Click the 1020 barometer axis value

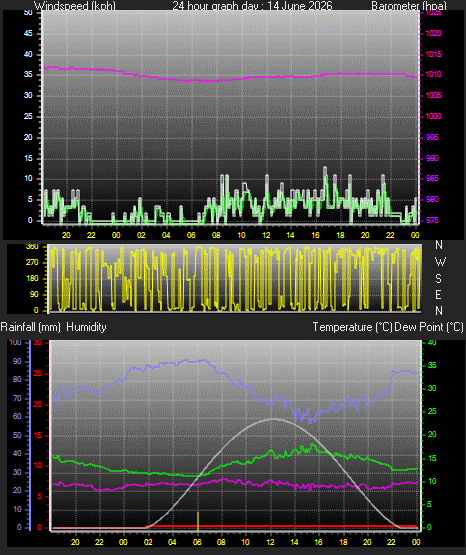tap(433, 33)
